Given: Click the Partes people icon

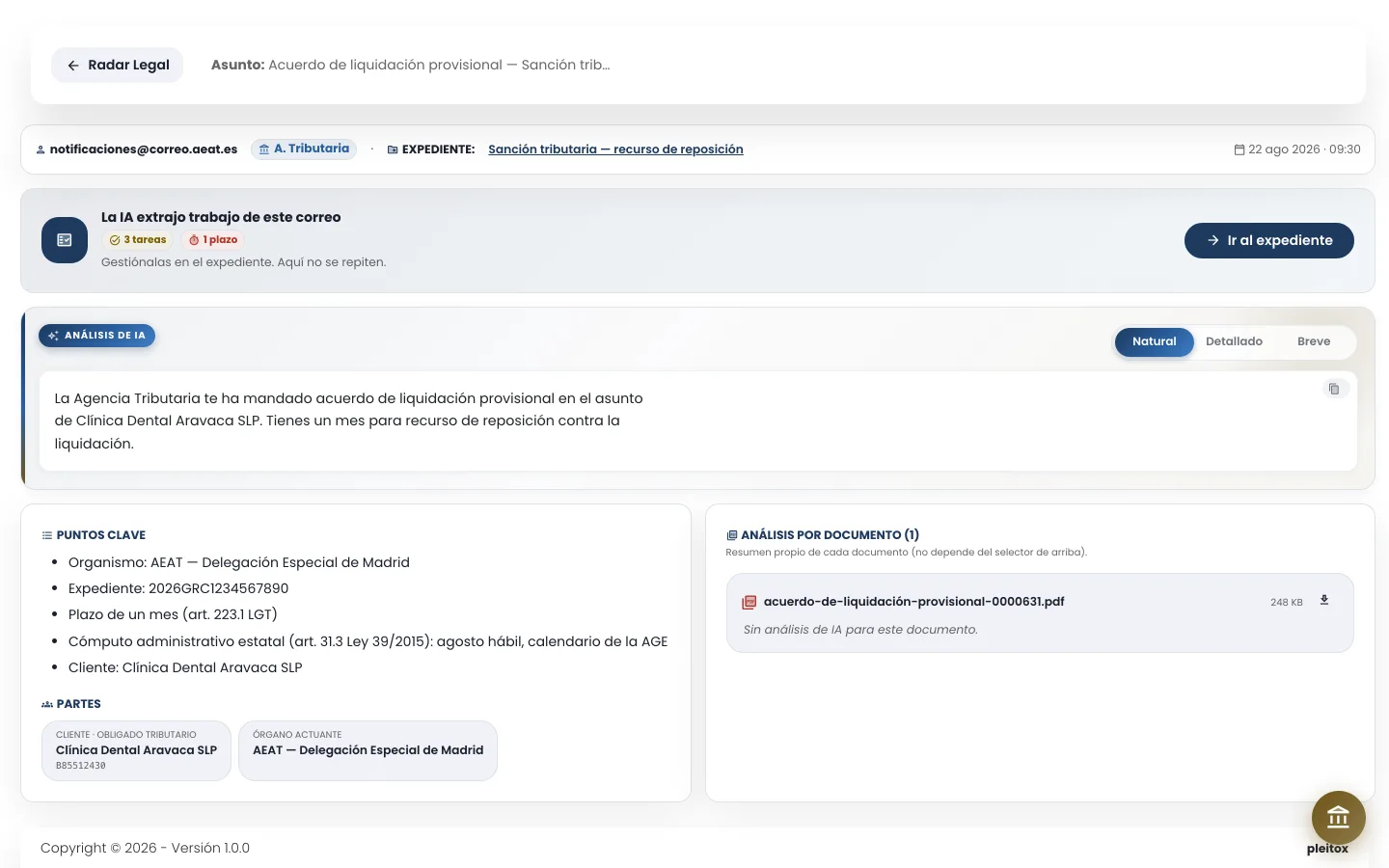Looking at the screenshot, I should coord(47,704).
